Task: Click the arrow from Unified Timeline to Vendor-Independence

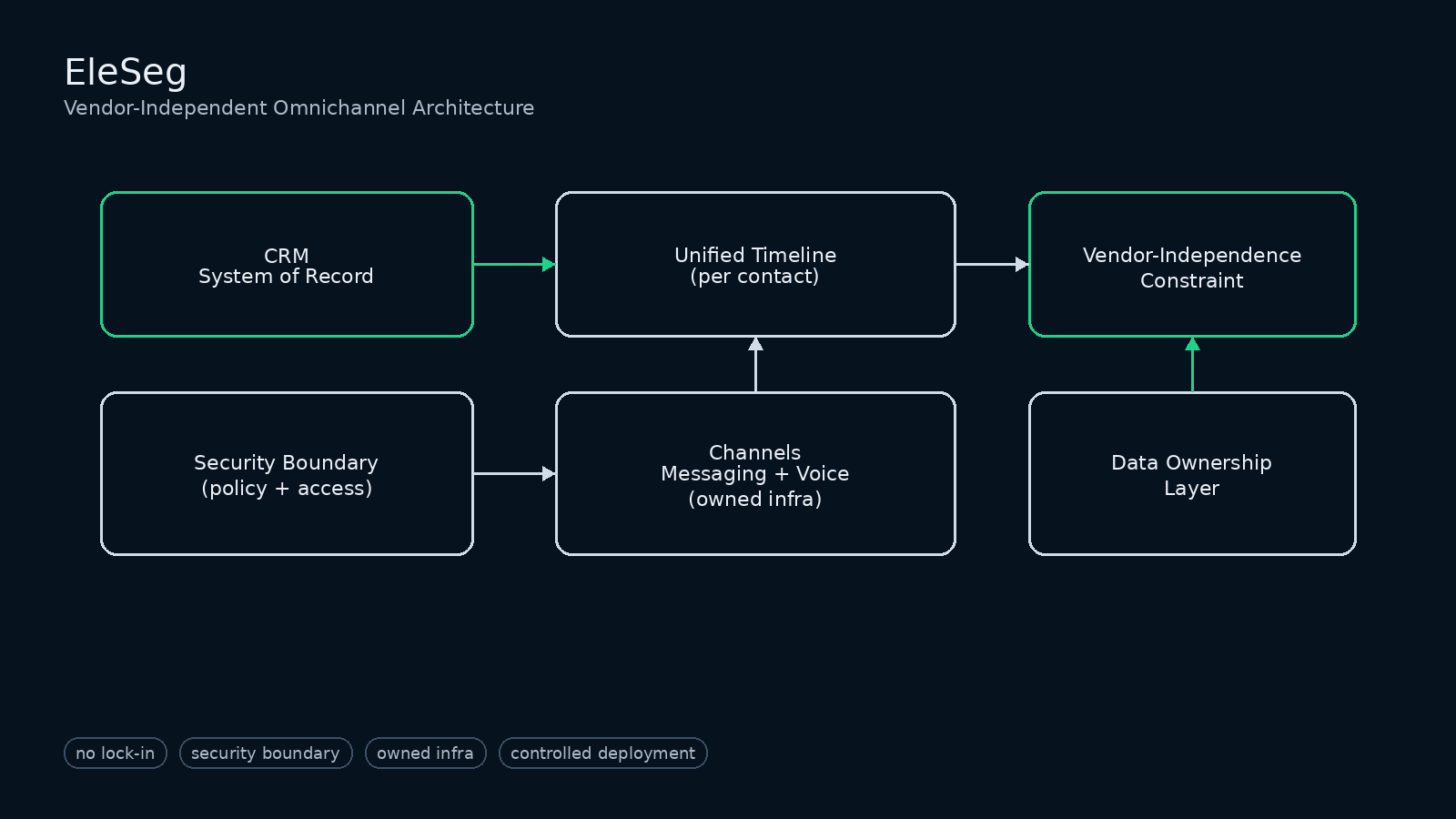Action: [x=992, y=264]
